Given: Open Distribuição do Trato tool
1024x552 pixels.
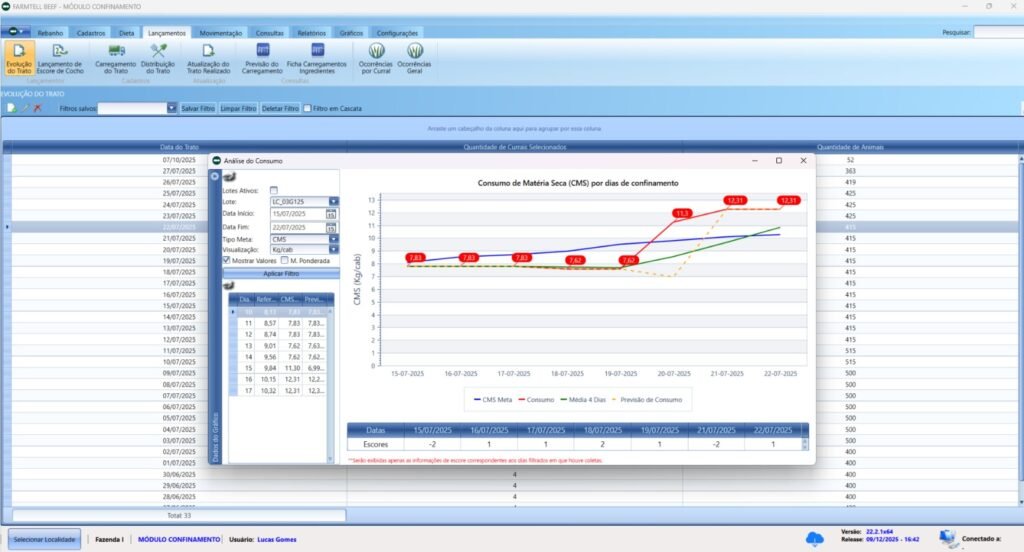Looking at the screenshot, I should 158,50.
